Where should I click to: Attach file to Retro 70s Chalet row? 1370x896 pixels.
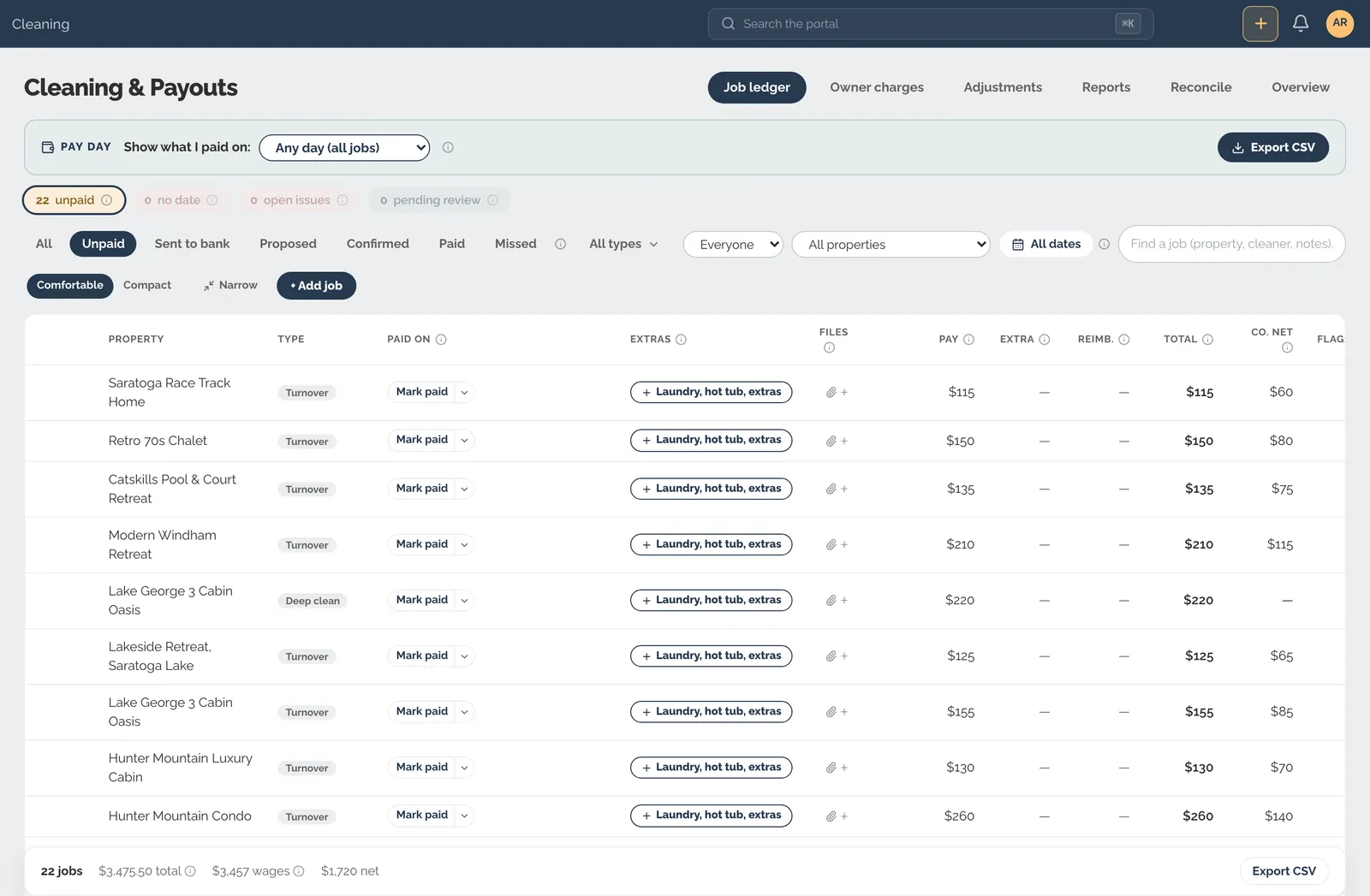[837, 441]
